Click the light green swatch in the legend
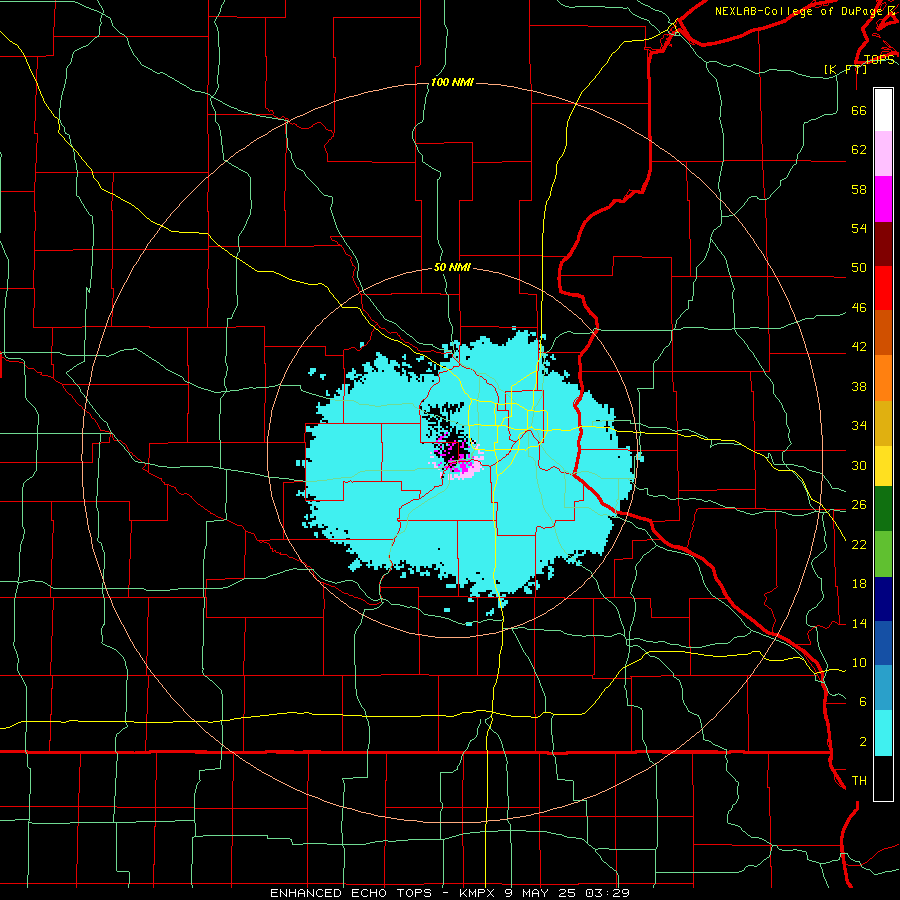This screenshot has width=900, height=900. 883,554
